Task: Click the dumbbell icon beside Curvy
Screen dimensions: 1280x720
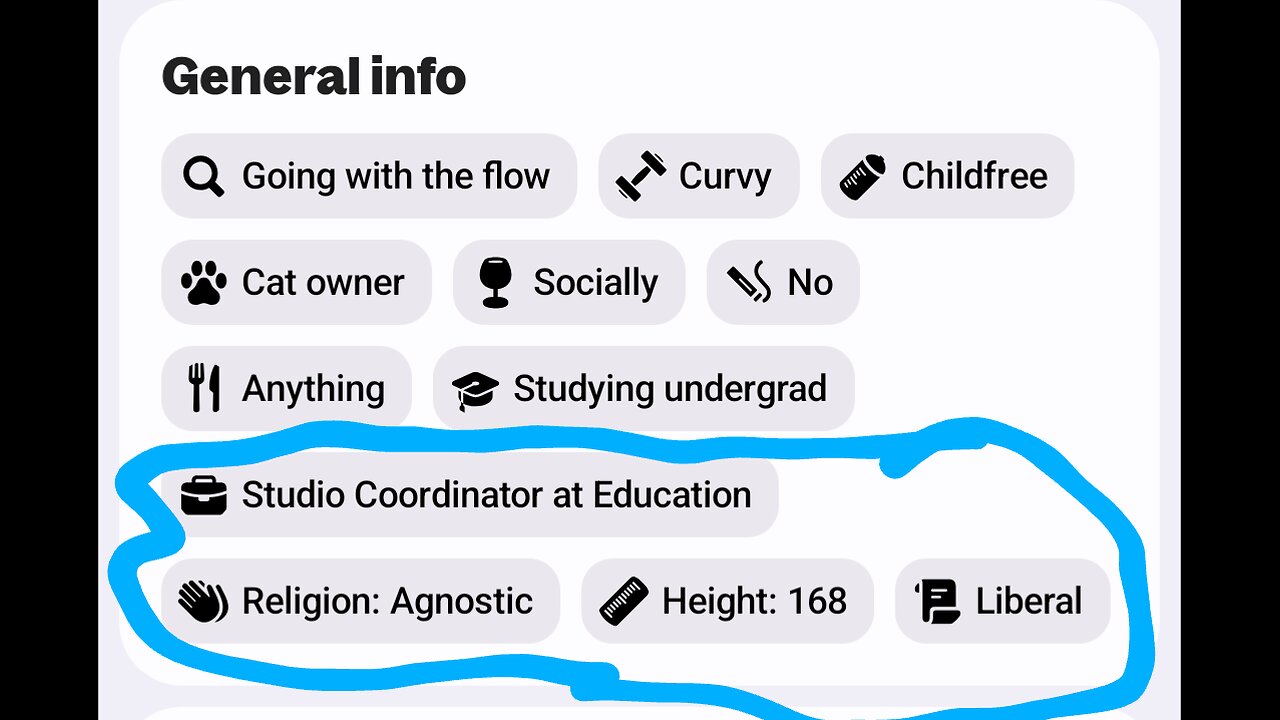Action: [641, 176]
